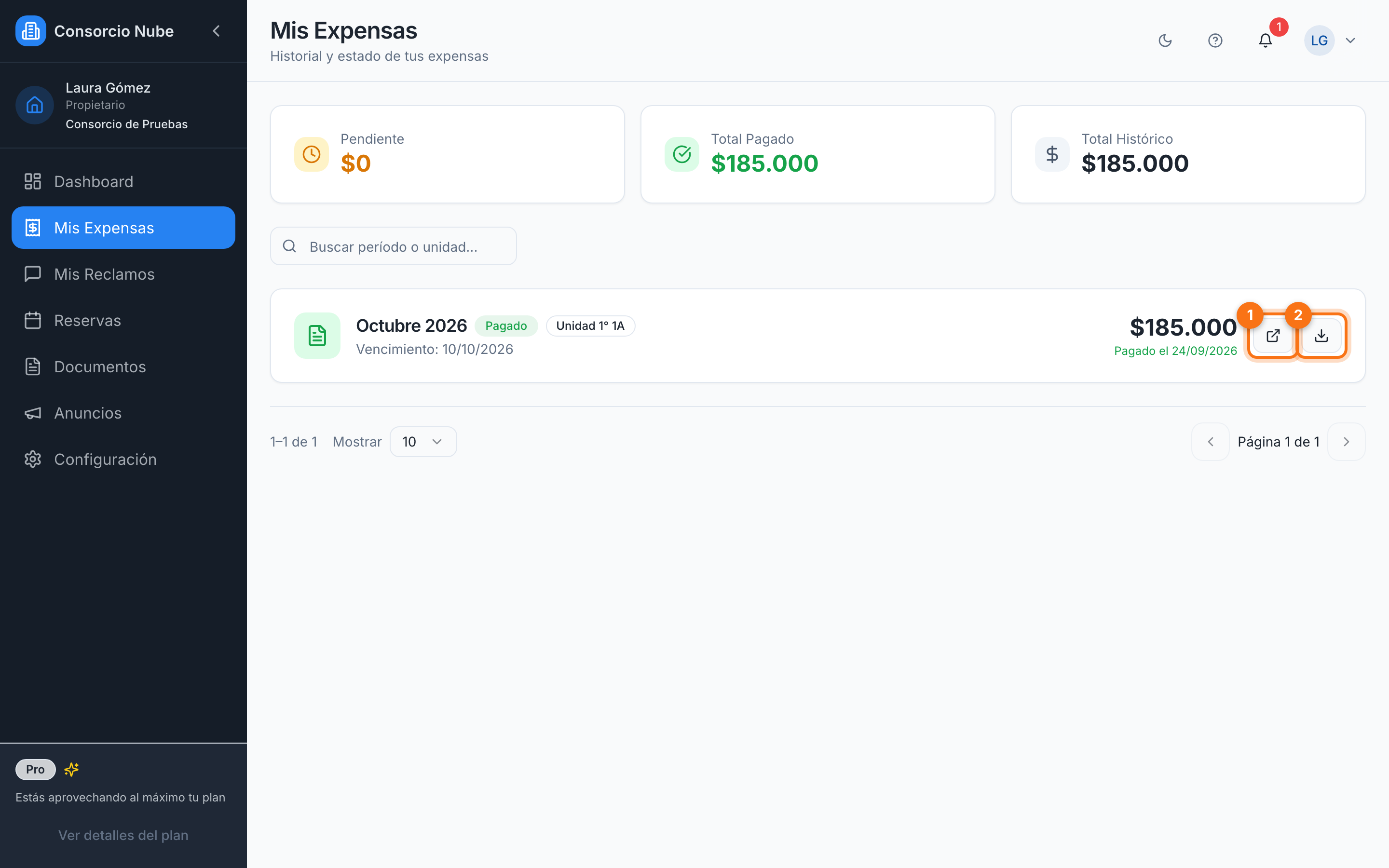Screen dimensions: 1389x868
Task: Open Mis Reclamos section
Action: pos(123,274)
